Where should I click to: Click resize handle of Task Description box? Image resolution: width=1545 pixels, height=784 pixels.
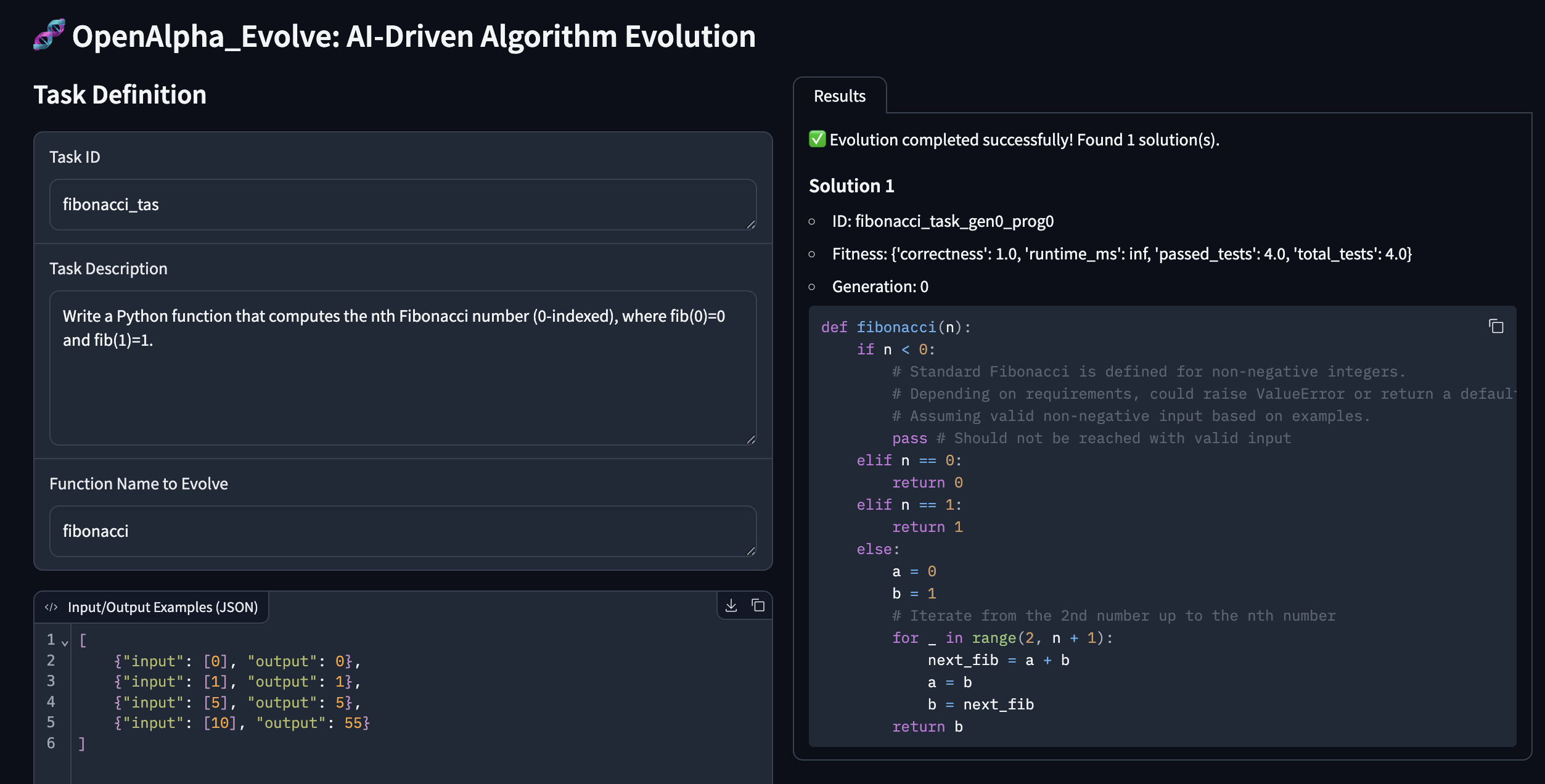[750, 439]
